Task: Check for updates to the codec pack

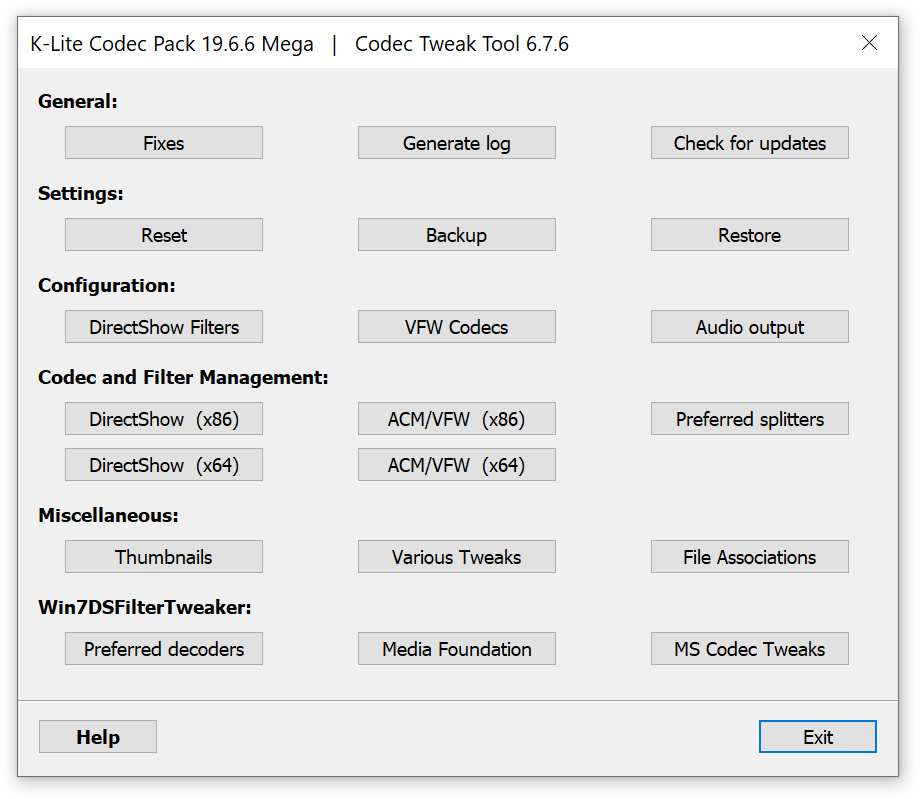Action: click(x=749, y=142)
